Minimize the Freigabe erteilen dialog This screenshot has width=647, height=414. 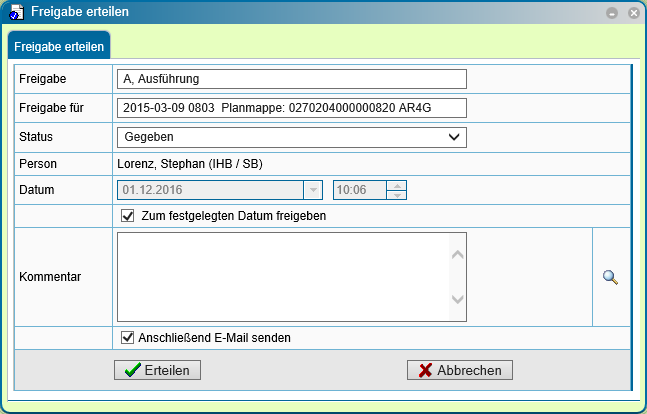[612, 13]
